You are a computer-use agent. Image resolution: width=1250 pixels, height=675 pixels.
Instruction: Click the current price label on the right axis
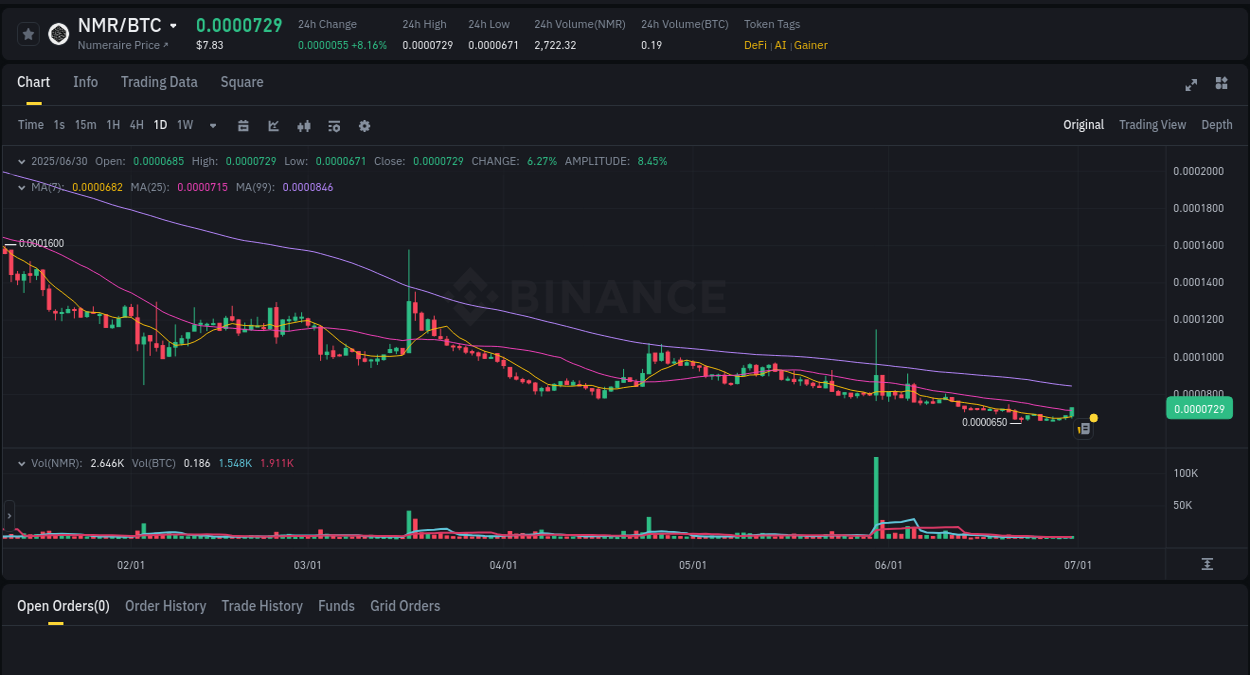(1199, 408)
